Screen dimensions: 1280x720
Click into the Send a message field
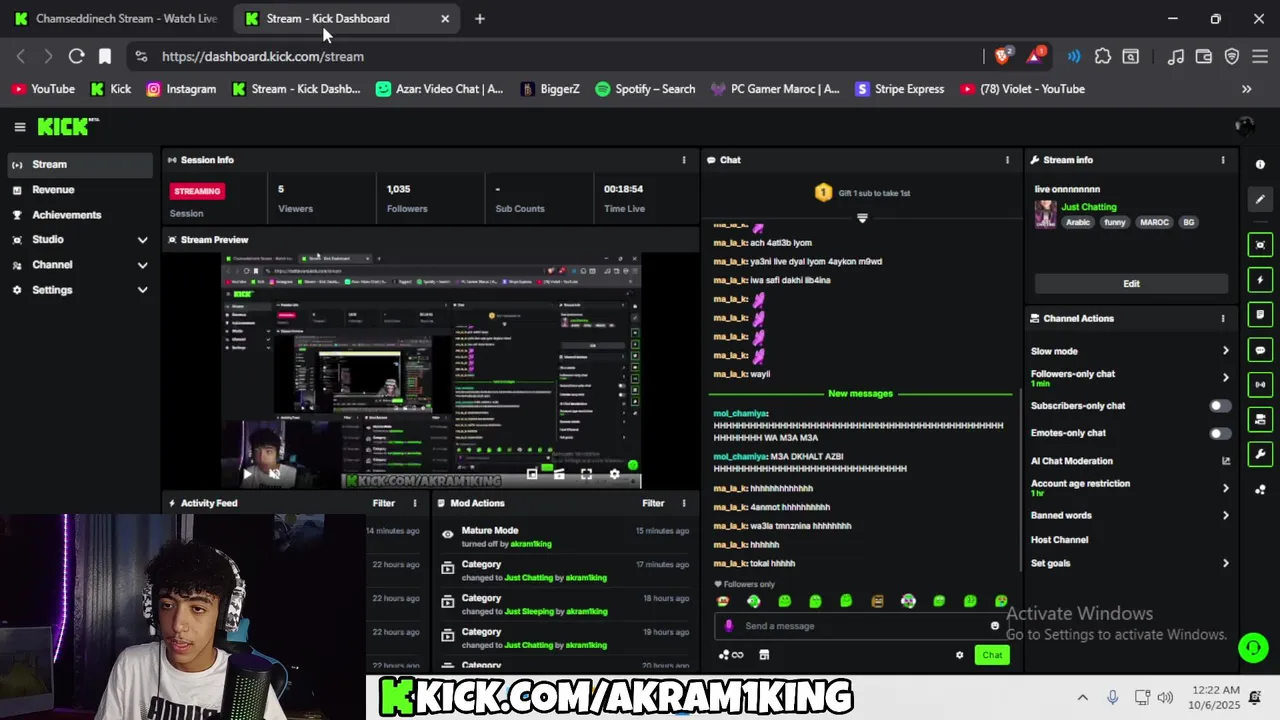(x=860, y=626)
